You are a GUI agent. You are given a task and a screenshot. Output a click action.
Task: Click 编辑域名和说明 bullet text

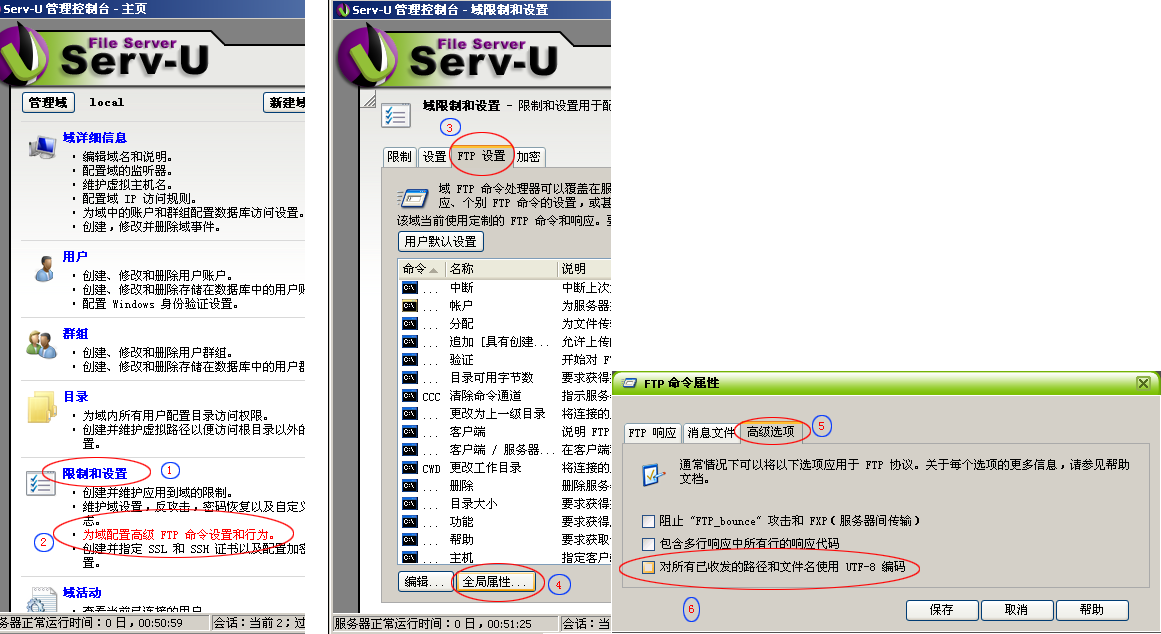point(127,157)
